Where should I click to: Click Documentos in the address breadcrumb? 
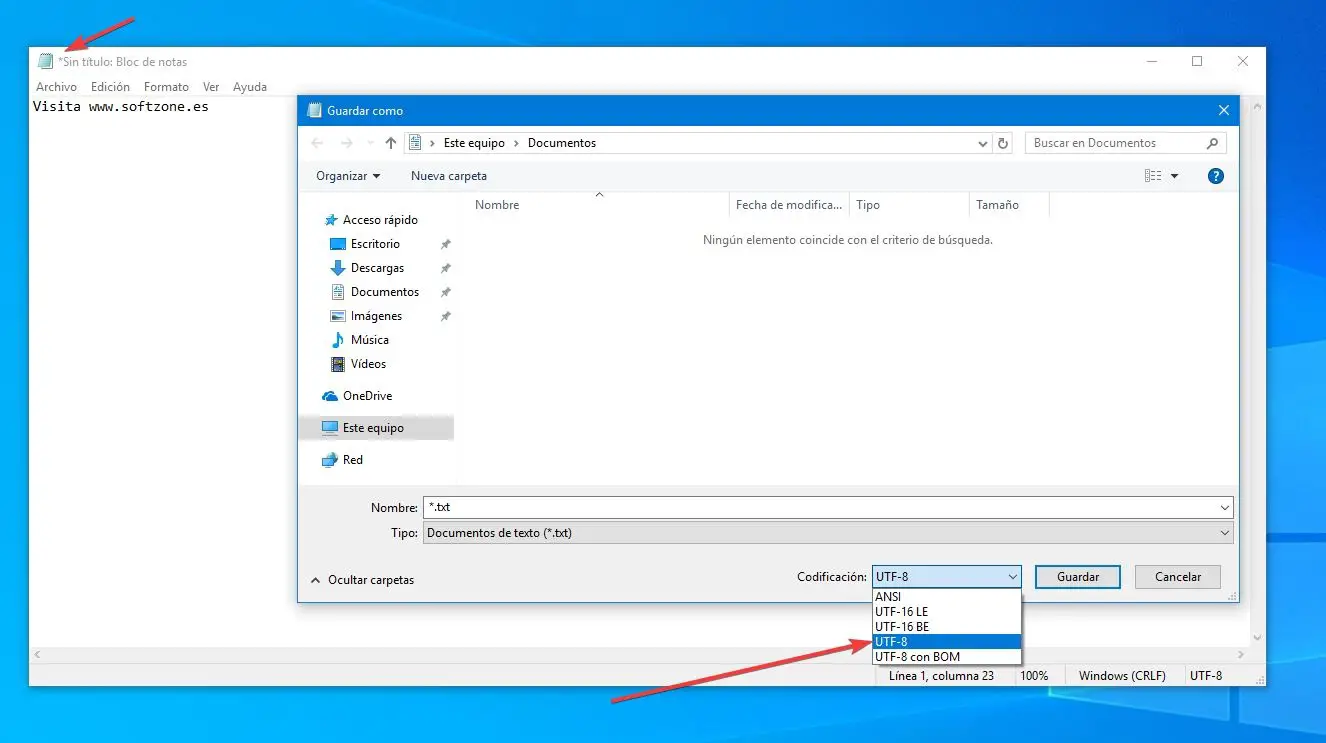click(x=562, y=143)
